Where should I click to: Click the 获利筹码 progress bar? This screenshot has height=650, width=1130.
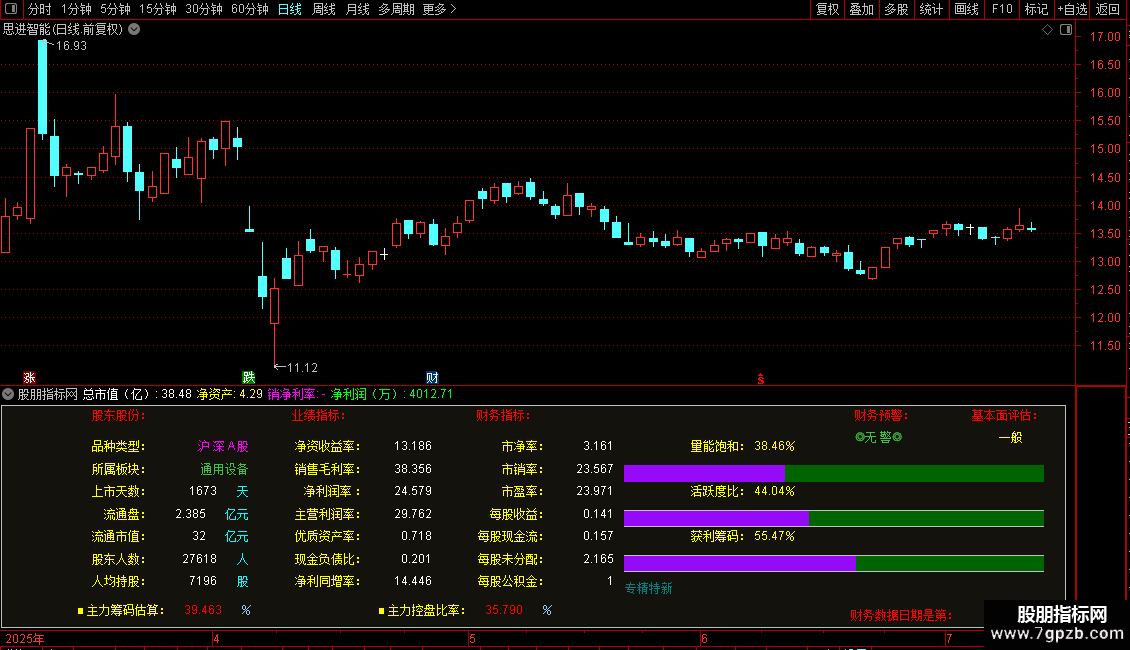pyautogui.click(x=834, y=563)
